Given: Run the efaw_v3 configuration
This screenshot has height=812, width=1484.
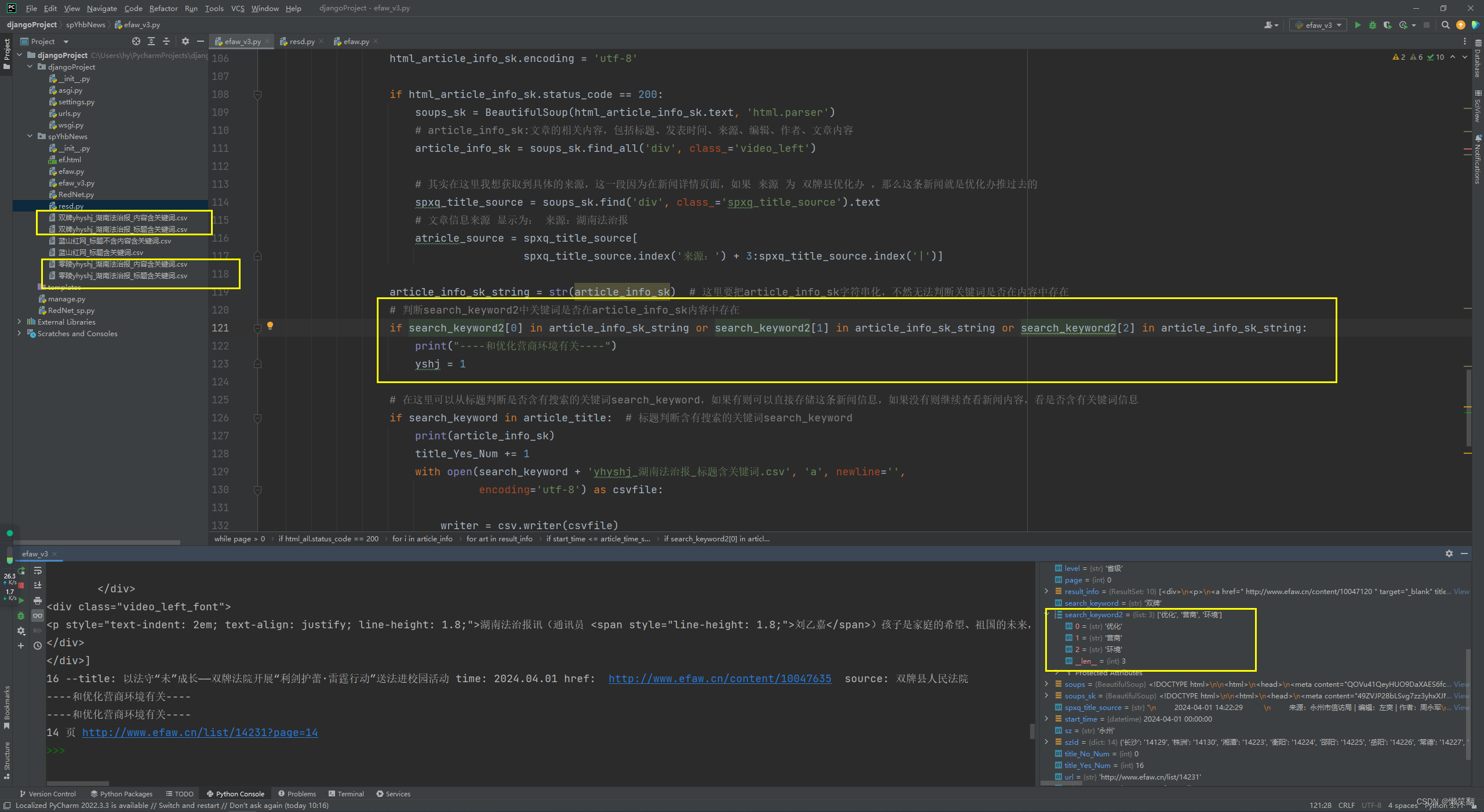Looking at the screenshot, I should (1358, 25).
